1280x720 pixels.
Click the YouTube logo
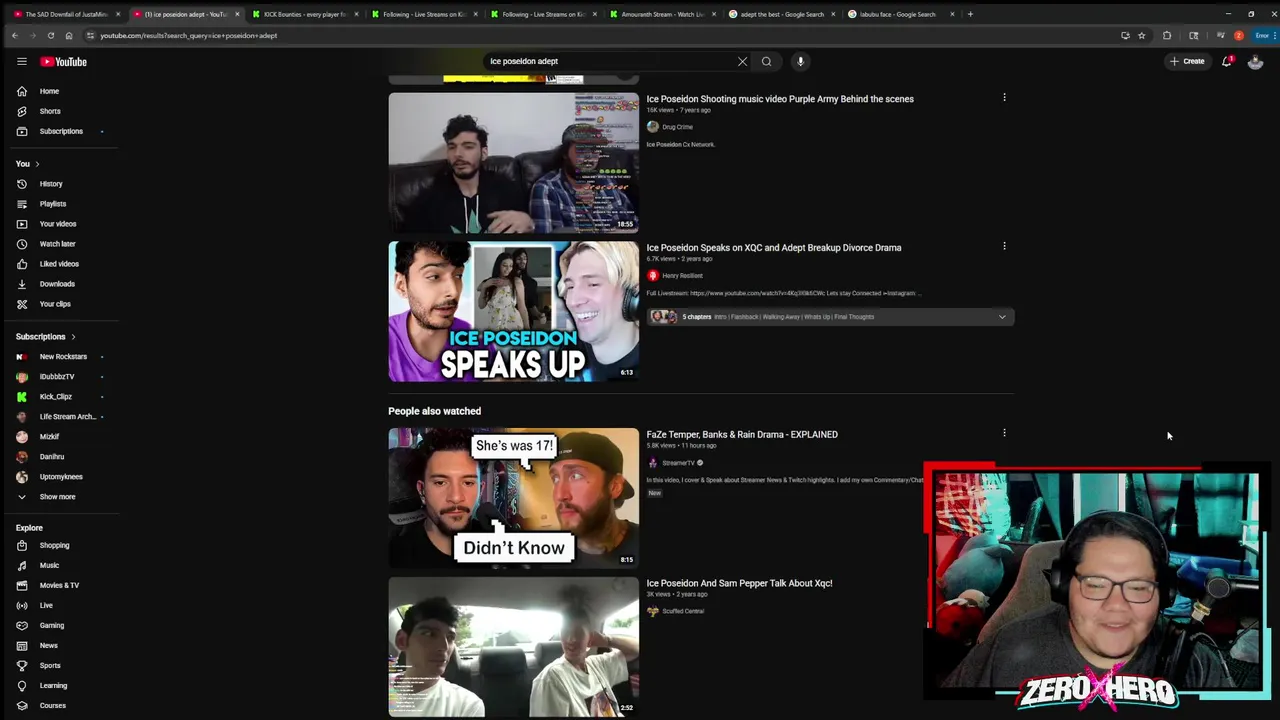[x=63, y=61]
